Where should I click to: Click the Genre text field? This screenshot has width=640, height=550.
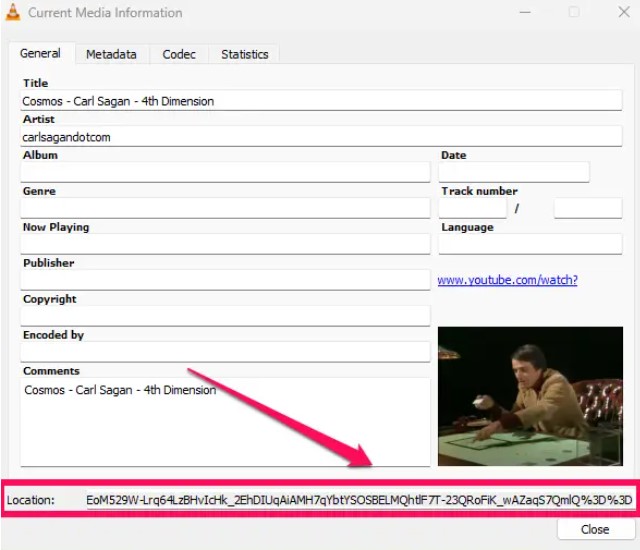225,208
